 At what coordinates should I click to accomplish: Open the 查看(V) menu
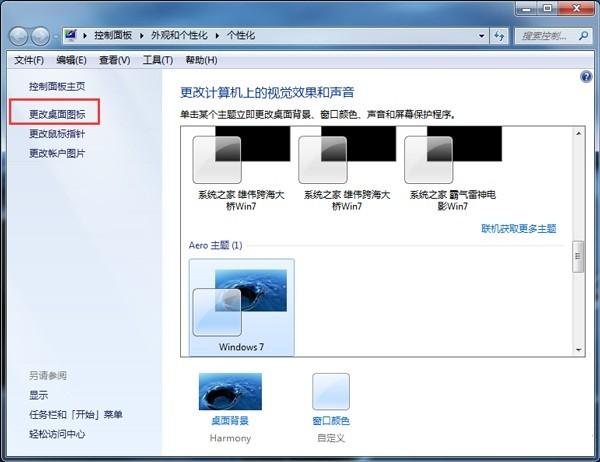[x=114, y=60]
